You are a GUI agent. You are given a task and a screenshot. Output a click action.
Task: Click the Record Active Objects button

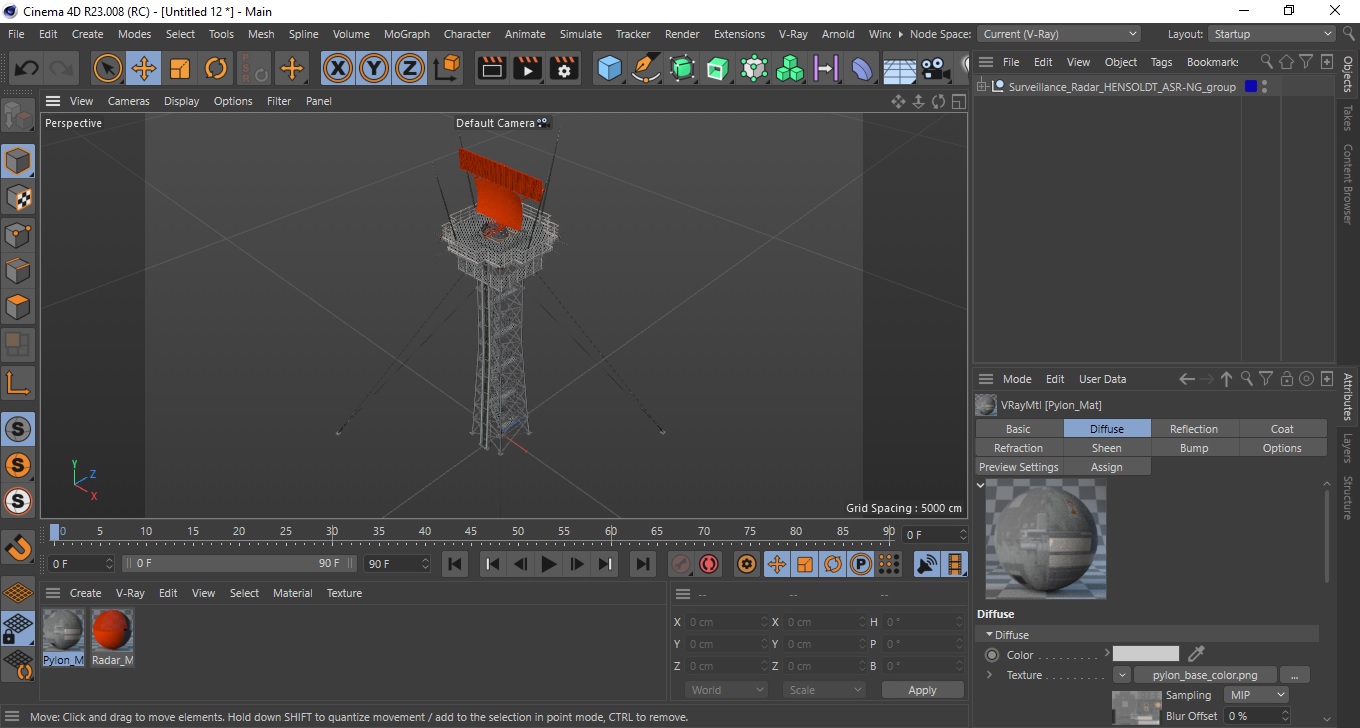681,564
